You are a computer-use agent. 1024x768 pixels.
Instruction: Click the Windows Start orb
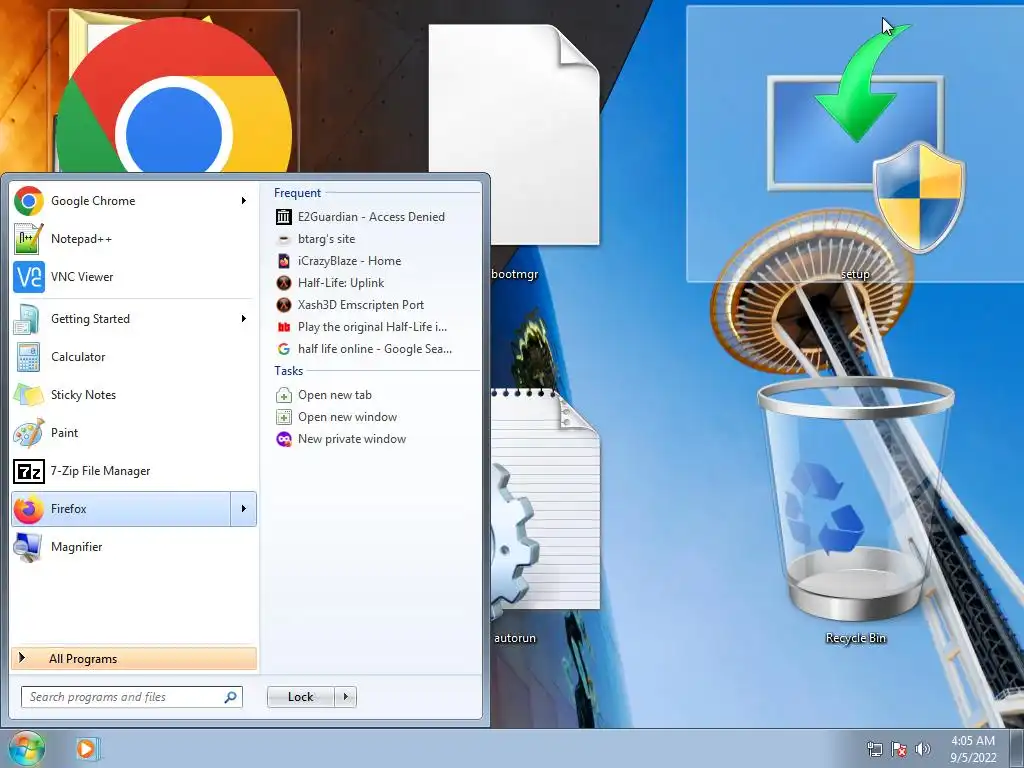point(27,748)
